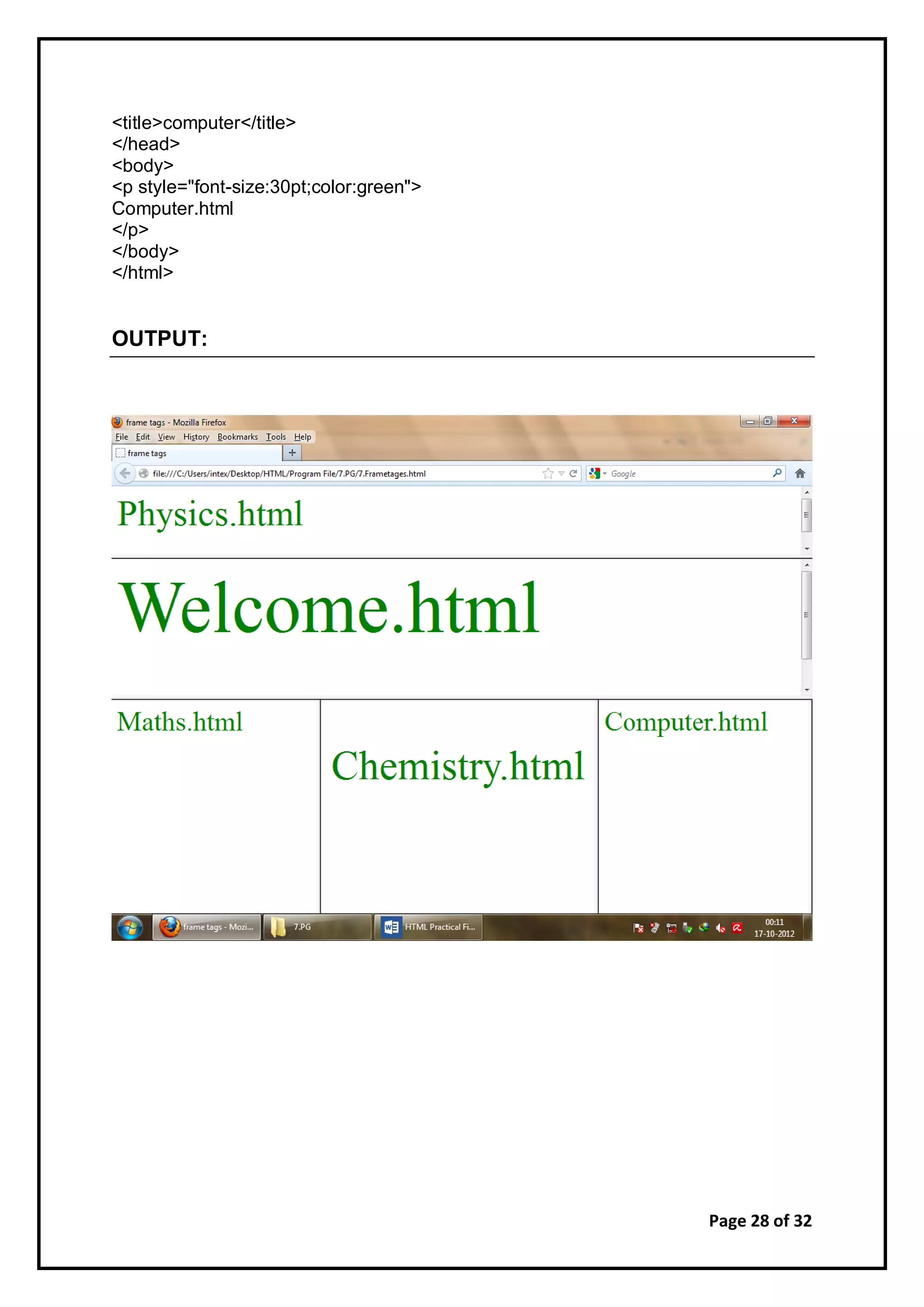The width and height of the screenshot is (924, 1307).
Task: Click the muted volume tray icon
Action: (720, 928)
